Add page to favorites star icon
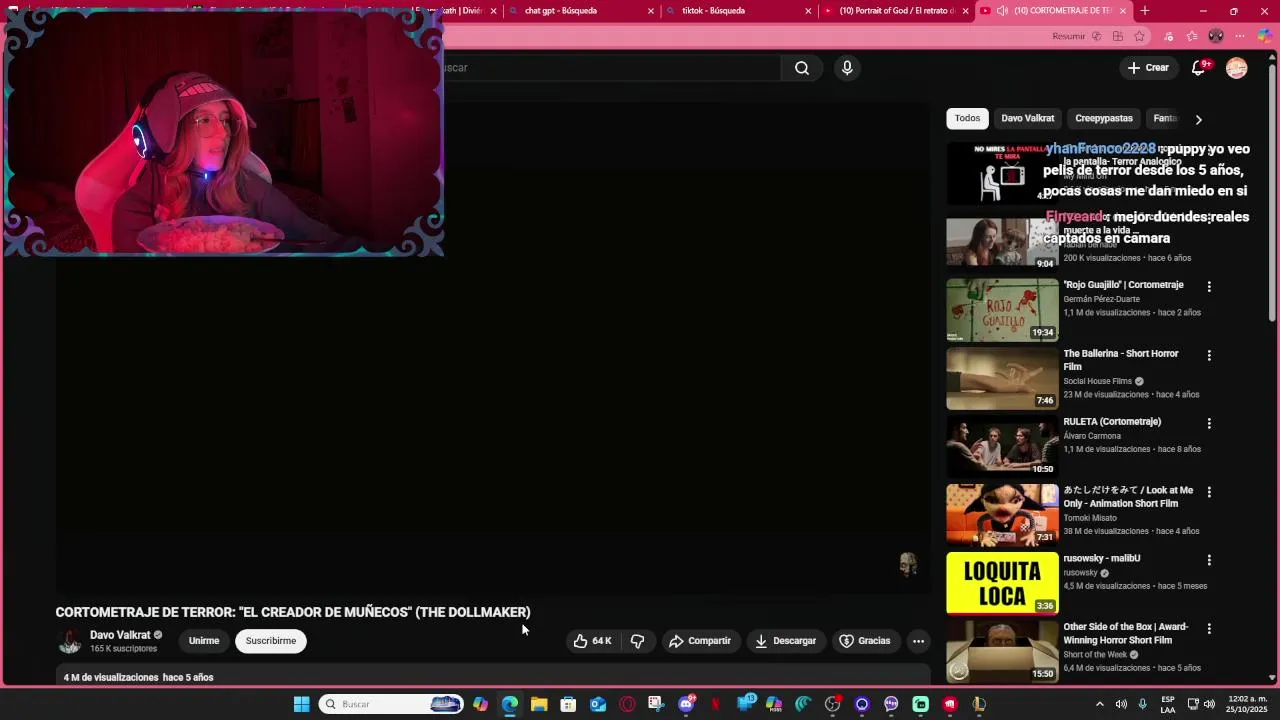1280x720 pixels. (1139, 36)
